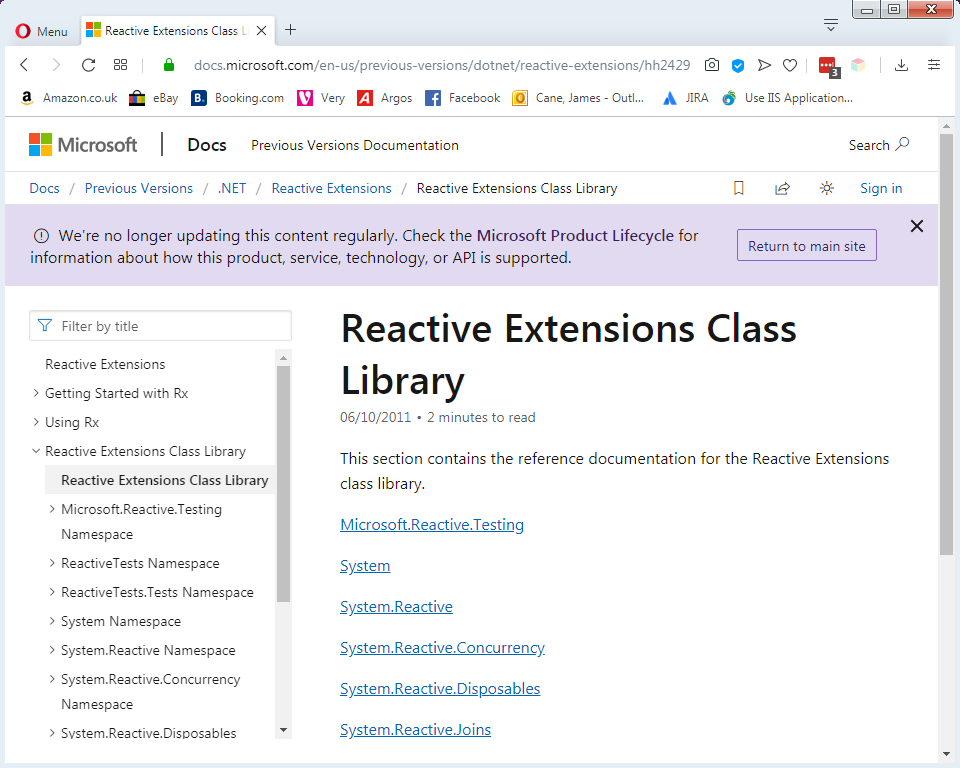Image resolution: width=960 pixels, height=768 pixels.
Task: Open the Cane, James - Outlook bookmark
Action: coord(578,98)
